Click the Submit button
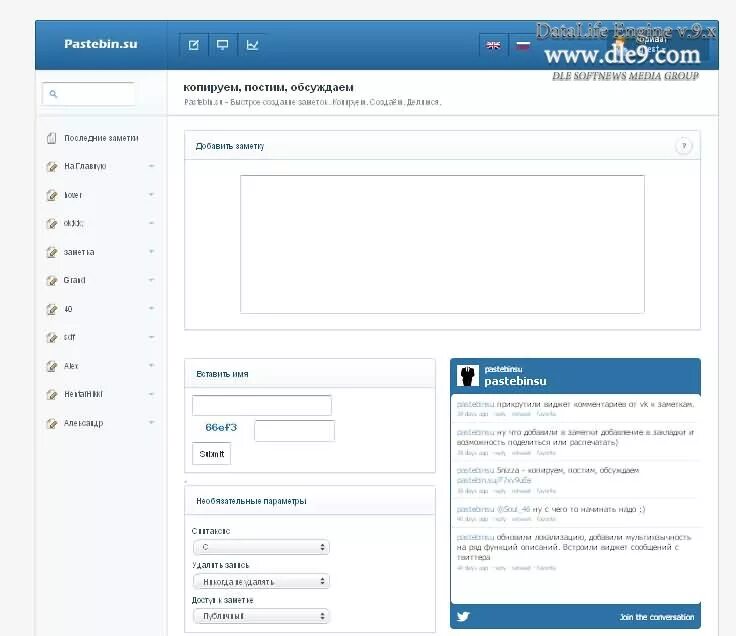The image size is (736, 636). pos(211,454)
